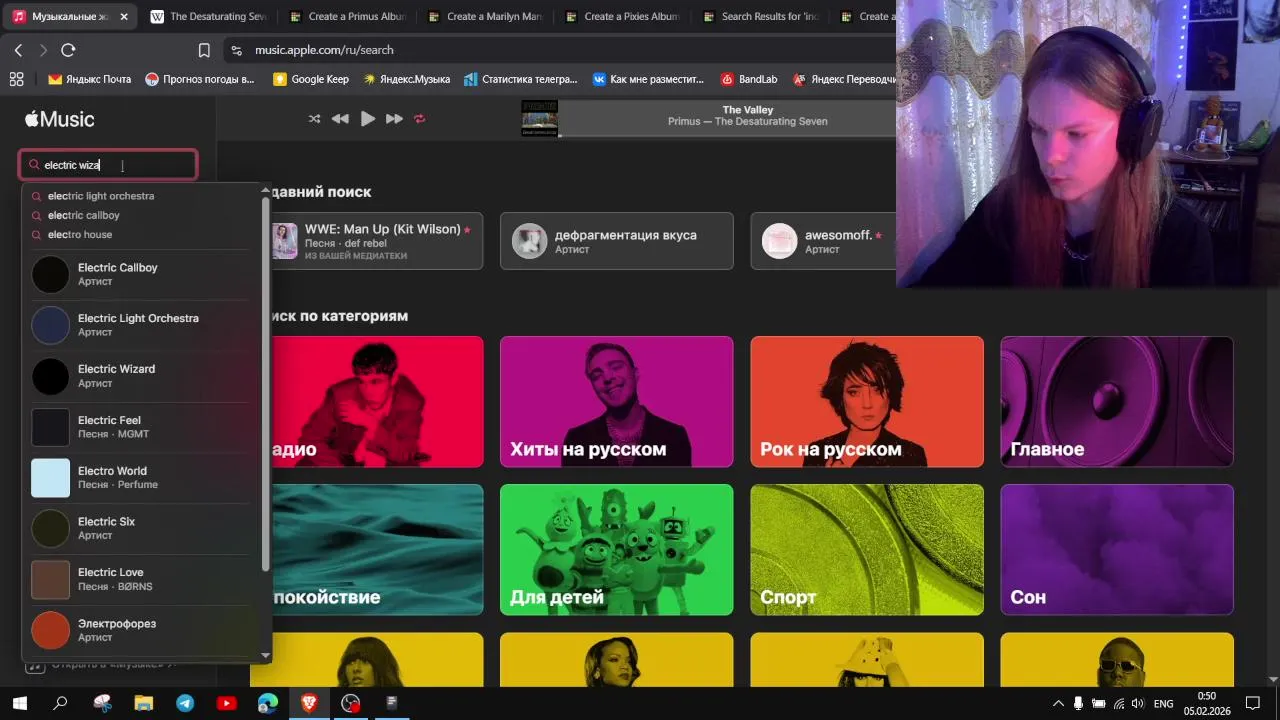Open the Electric Callboy artist result
The height and width of the screenshot is (720, 1280).
coord(140,274)
